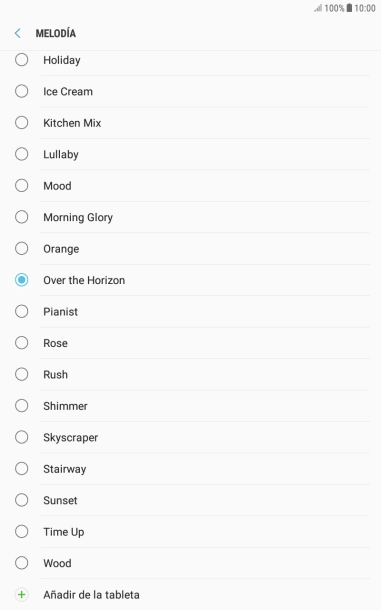
Task: Select the Ice Cream ringtone radio
Action: 21,91
